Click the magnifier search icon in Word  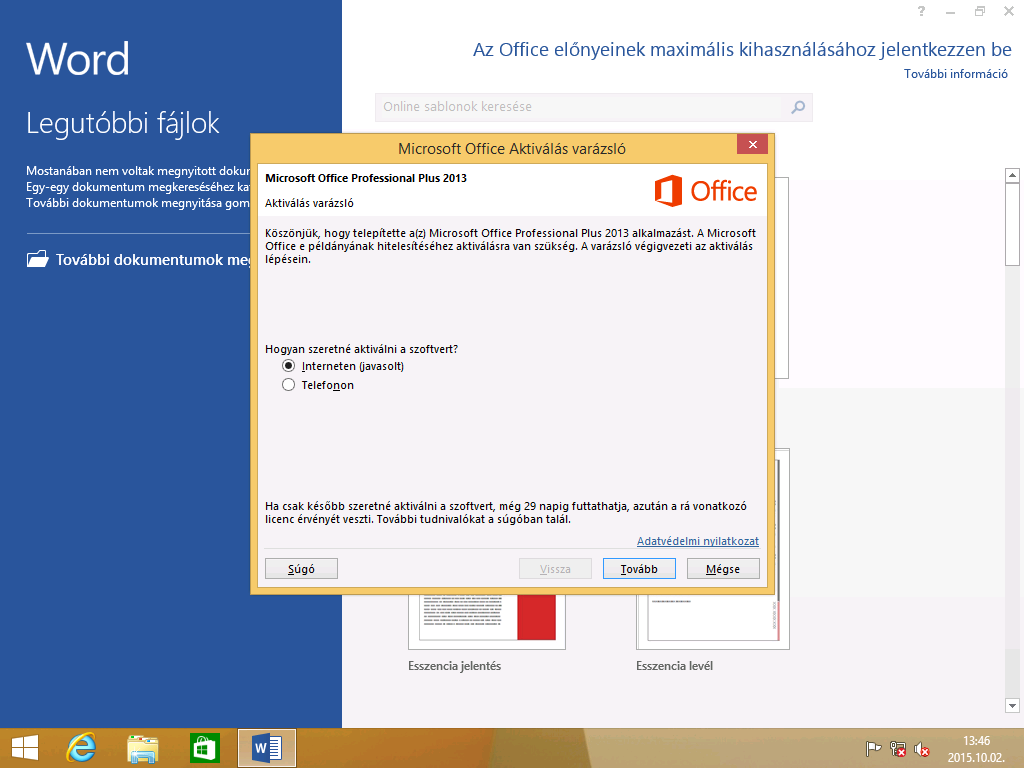tap(798, 107)
